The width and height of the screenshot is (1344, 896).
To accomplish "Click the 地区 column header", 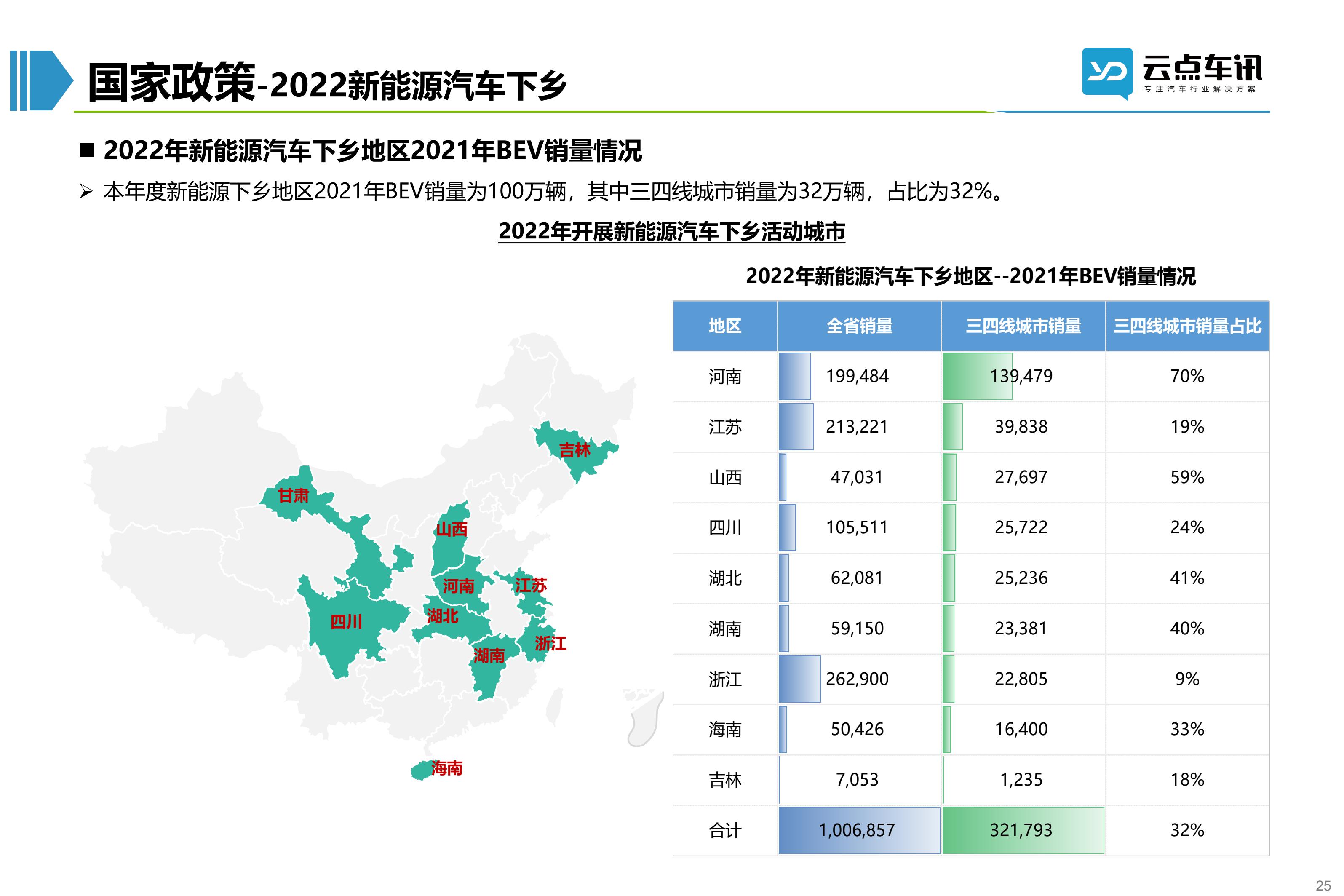I will pos(725,326).
